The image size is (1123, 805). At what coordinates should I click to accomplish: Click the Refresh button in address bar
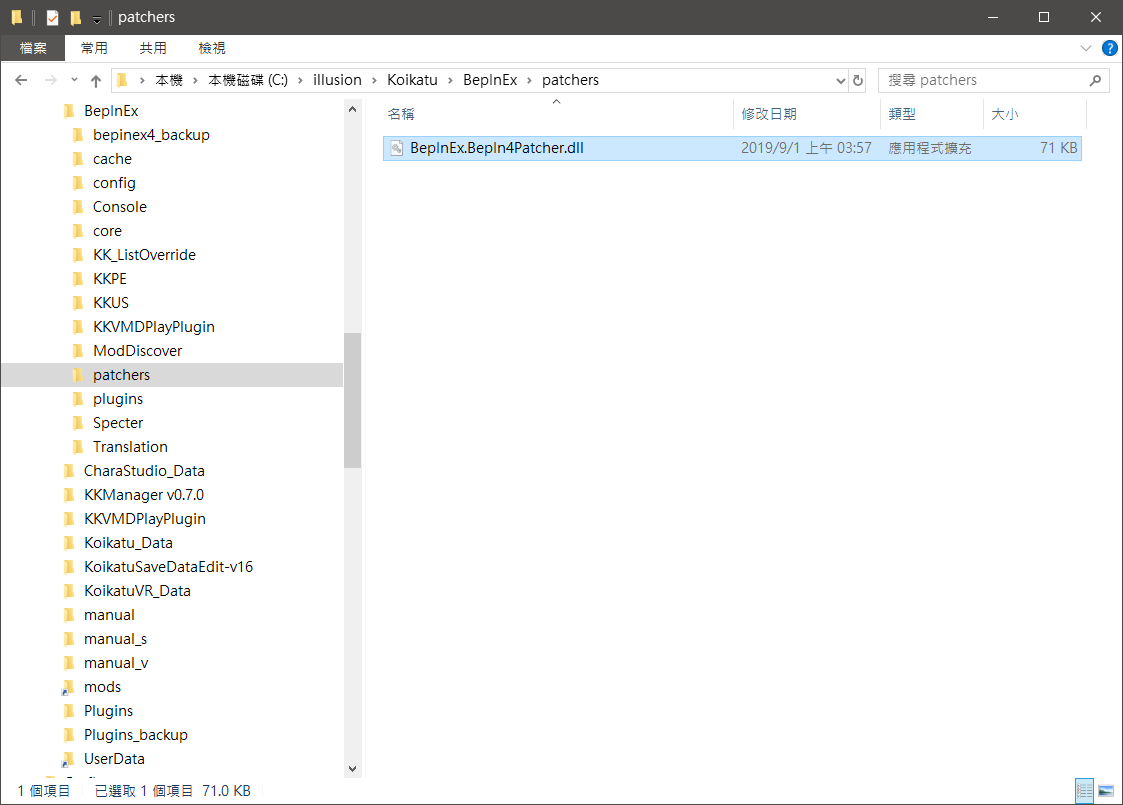[x=857, y=80]
